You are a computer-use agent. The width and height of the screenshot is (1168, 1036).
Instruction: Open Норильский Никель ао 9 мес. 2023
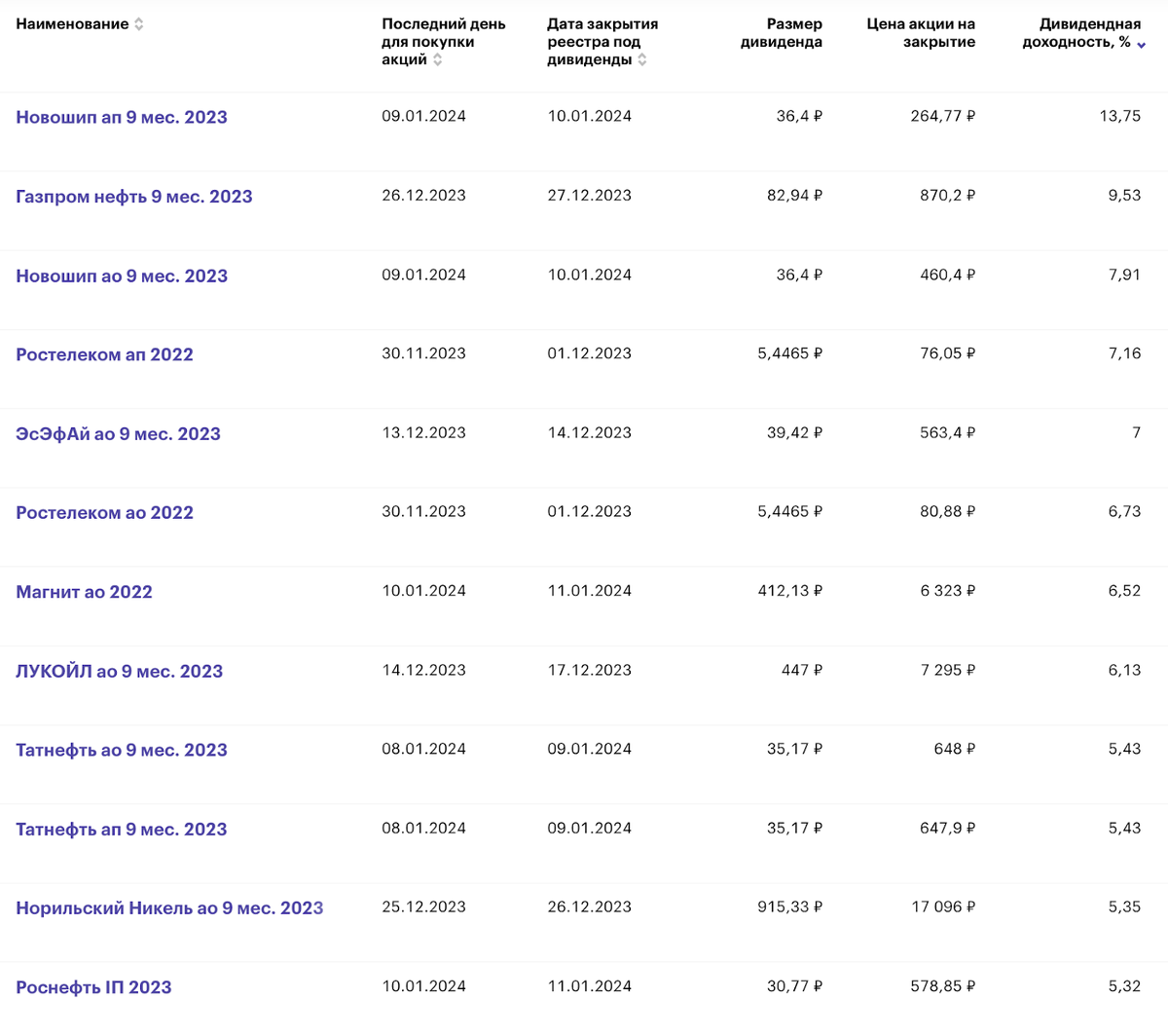169,908
